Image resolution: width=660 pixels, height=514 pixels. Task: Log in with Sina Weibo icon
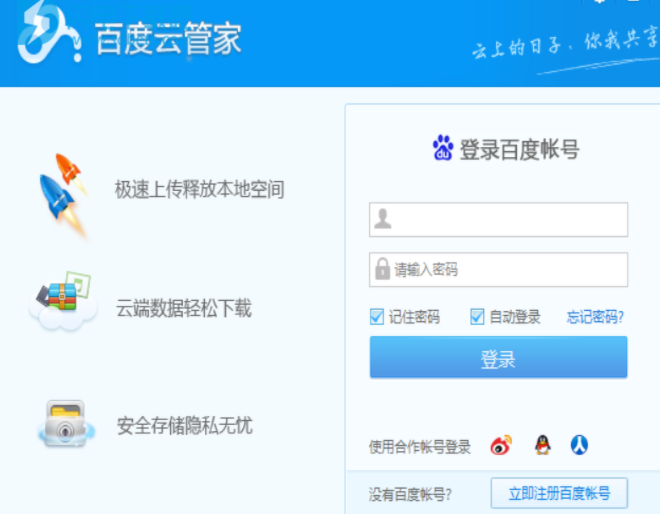pos(501,445)
